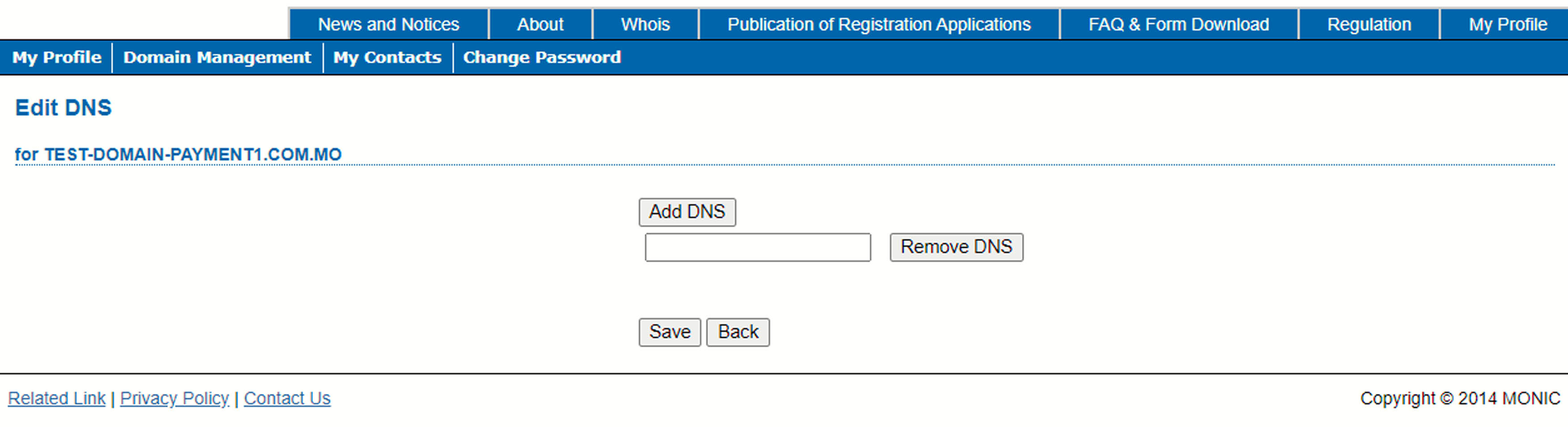The width and height of the screenshot is (1568, 427).
Task: Open the News and Notices menu
Action: point(389,24)
